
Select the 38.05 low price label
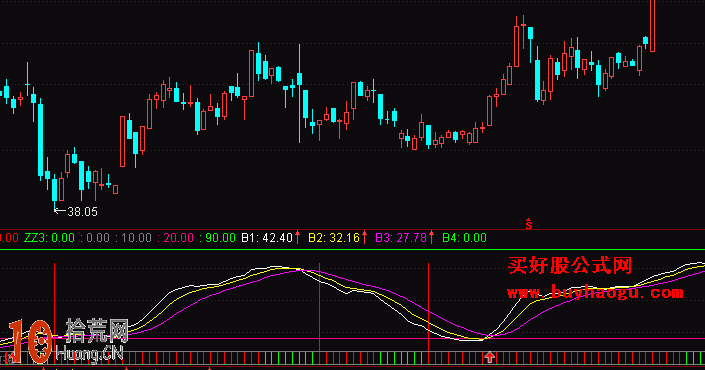coord(82,212)
